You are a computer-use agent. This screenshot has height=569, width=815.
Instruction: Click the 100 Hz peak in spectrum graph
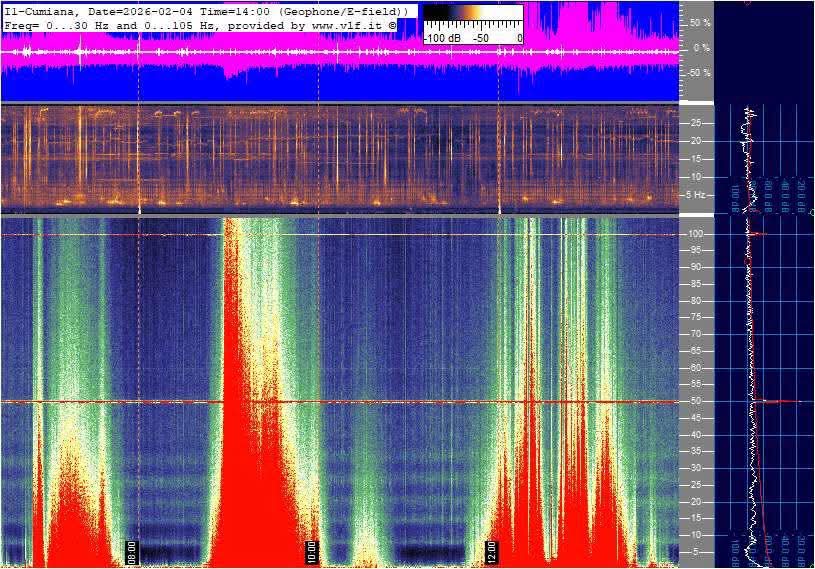tap(760, 235)
